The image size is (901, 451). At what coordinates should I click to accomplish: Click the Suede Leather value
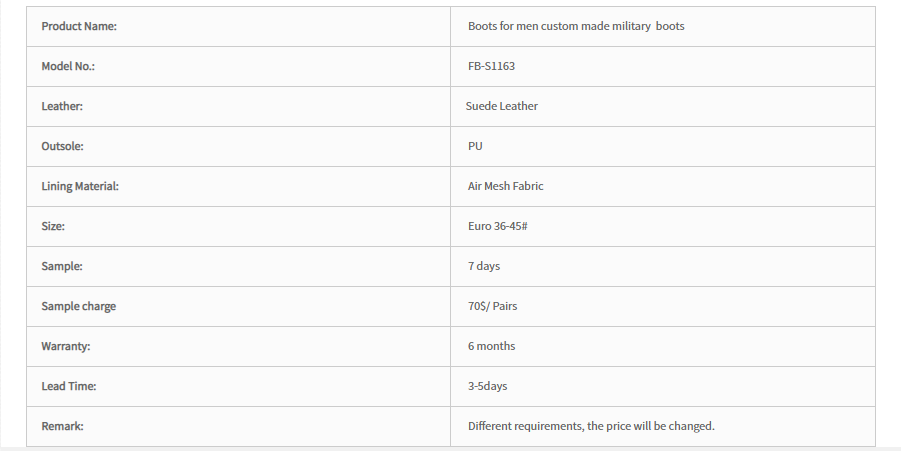pos(502,106)
